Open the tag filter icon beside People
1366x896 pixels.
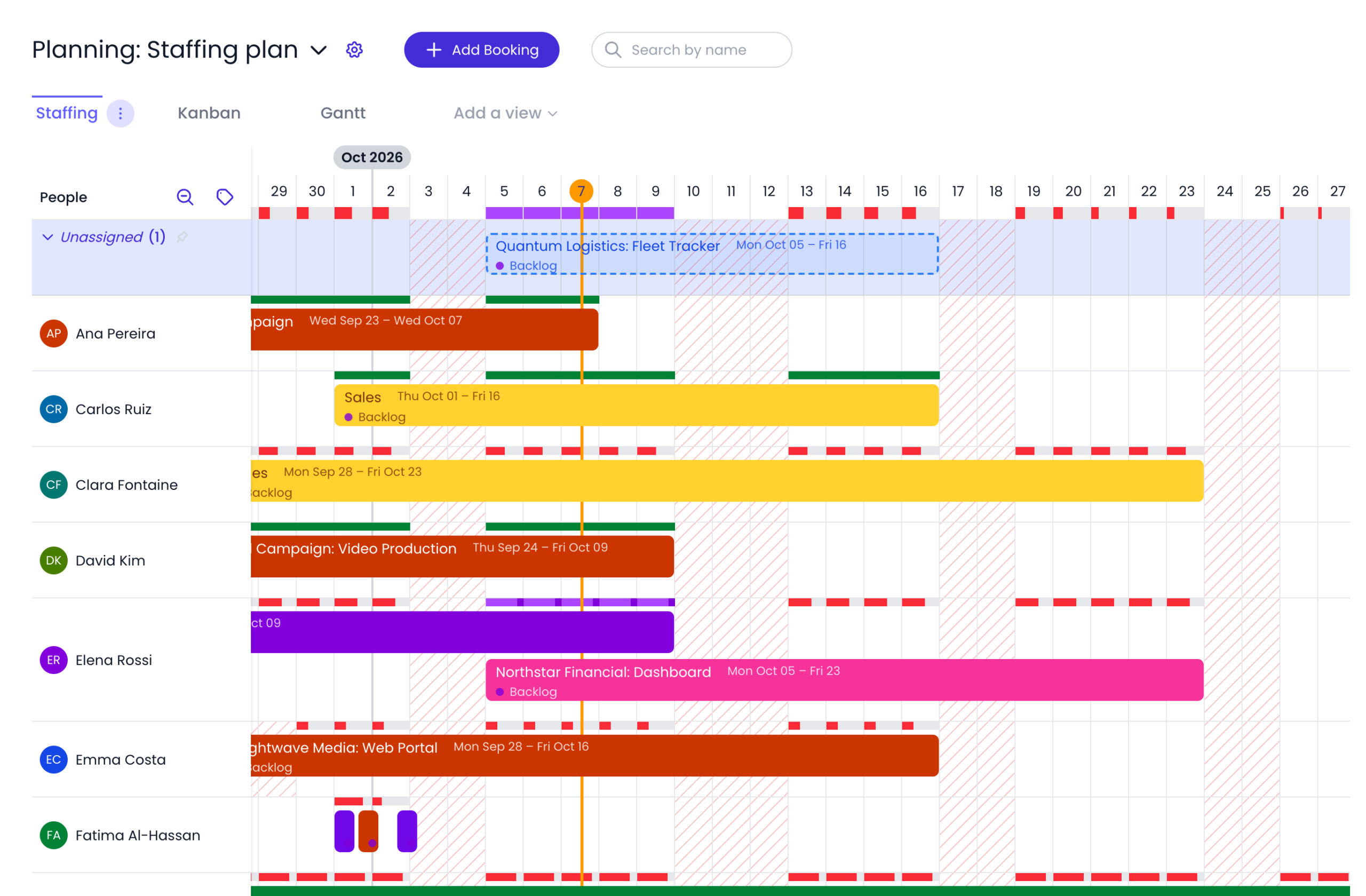pos(225,197)
